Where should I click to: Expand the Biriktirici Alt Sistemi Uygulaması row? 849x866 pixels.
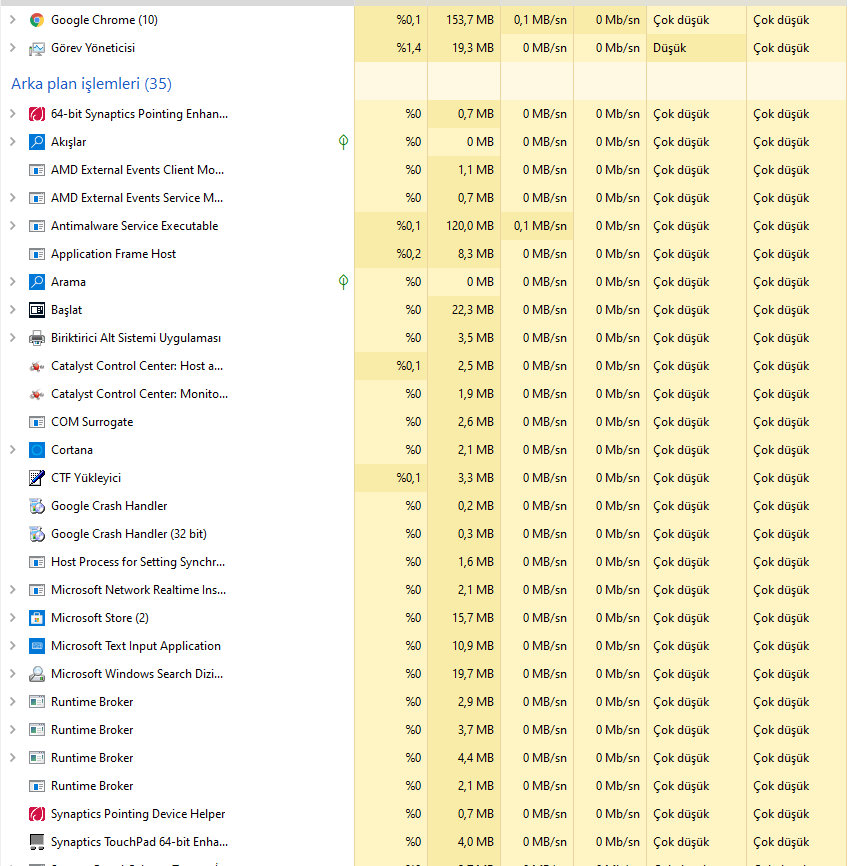(12, 338)
